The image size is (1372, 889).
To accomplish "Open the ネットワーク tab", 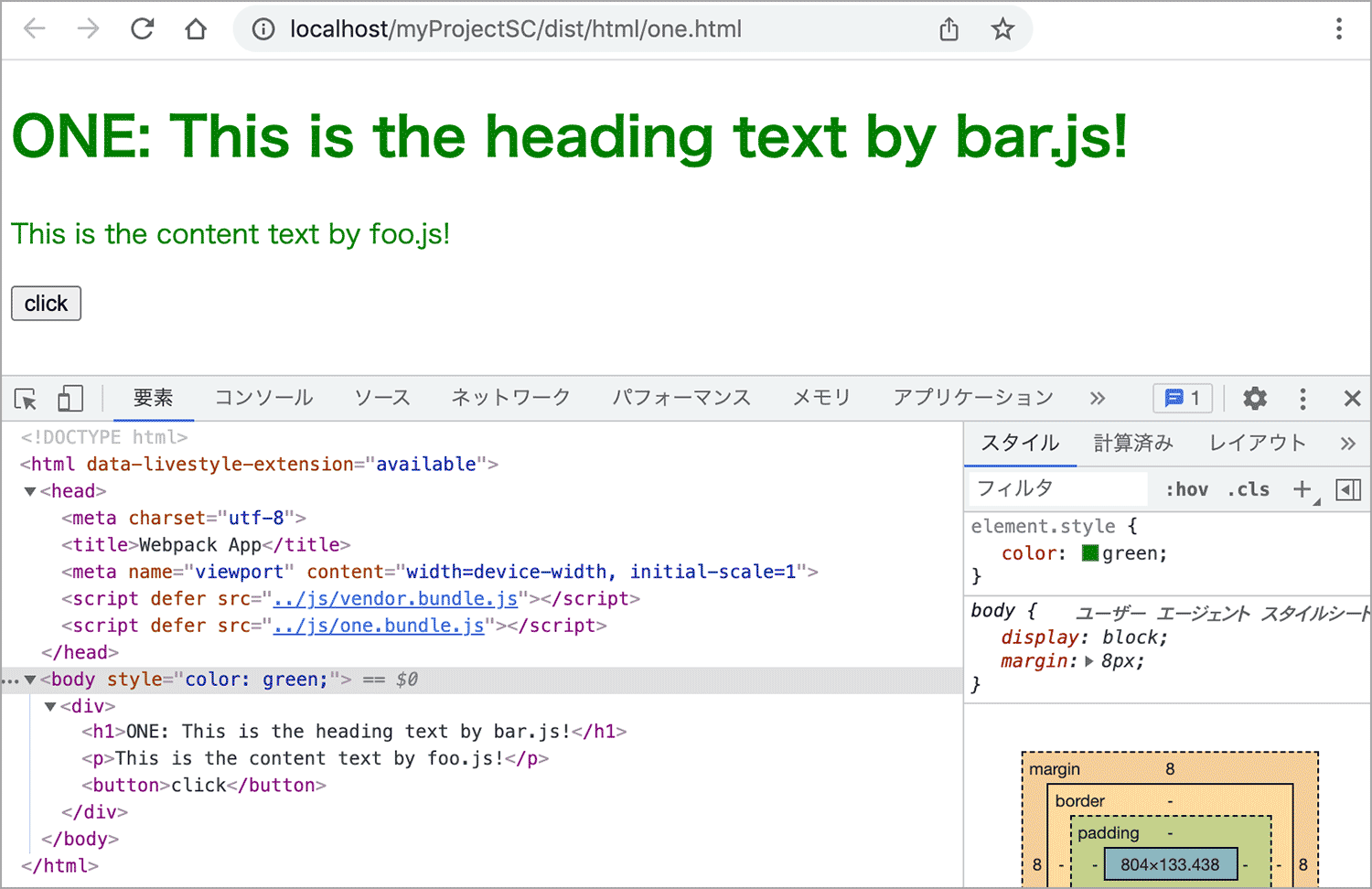I will (510, 398).
